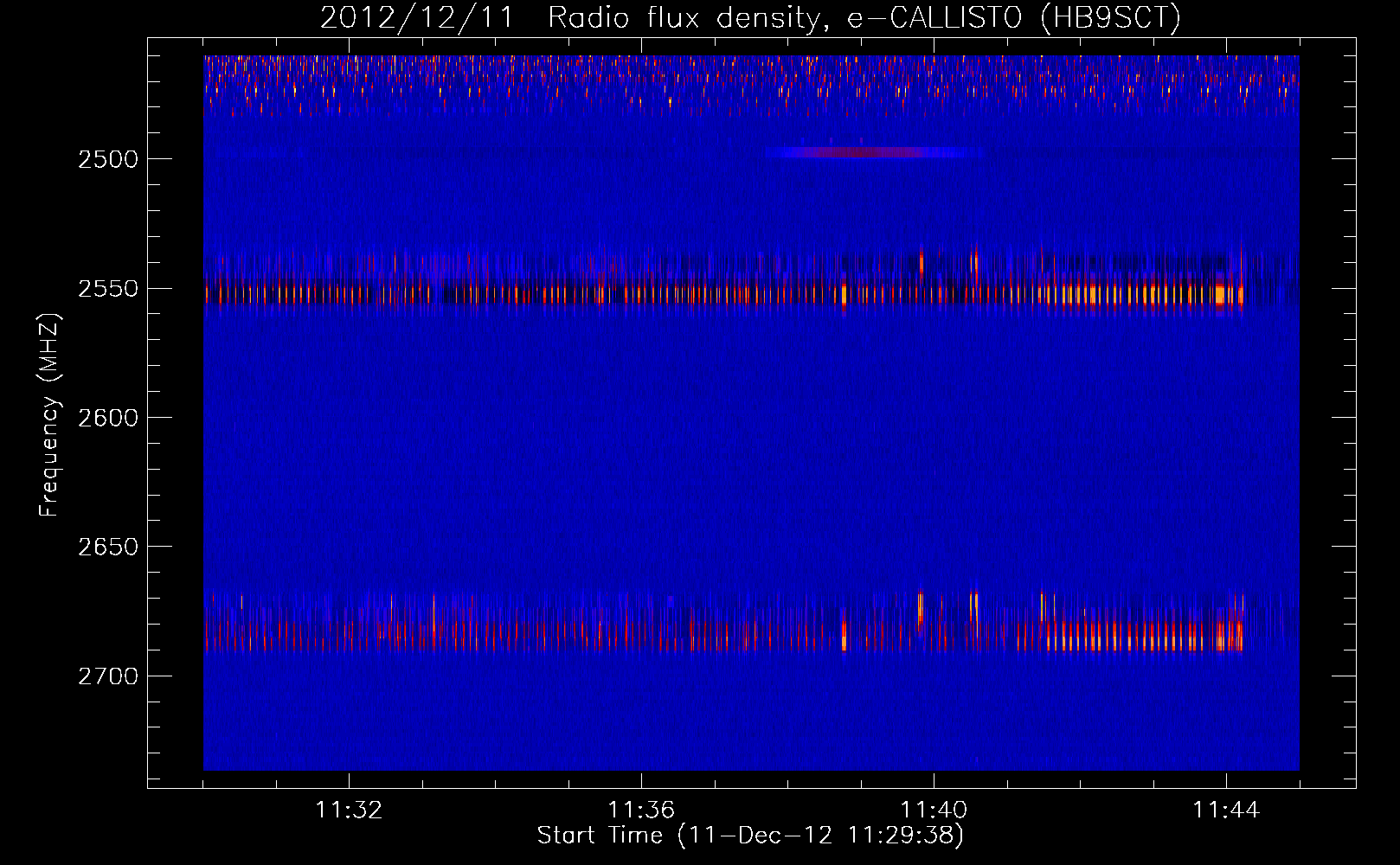Click the '11:44' time axis label
The height and width of the screenshot is (865, 1400).
point(1226,810)
